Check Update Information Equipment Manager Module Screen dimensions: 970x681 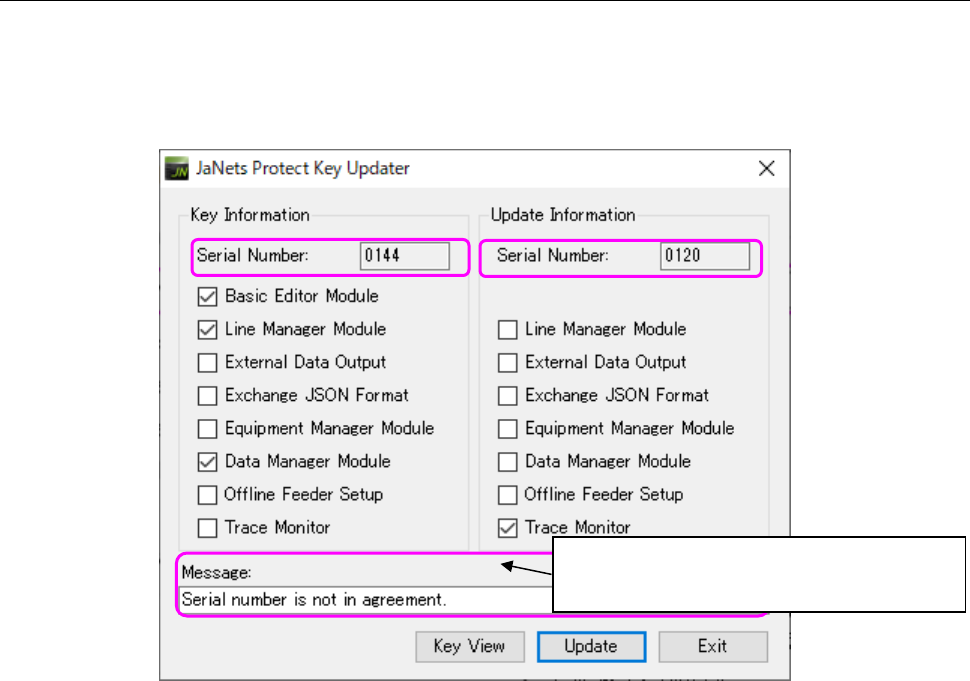tap(508, 428)
